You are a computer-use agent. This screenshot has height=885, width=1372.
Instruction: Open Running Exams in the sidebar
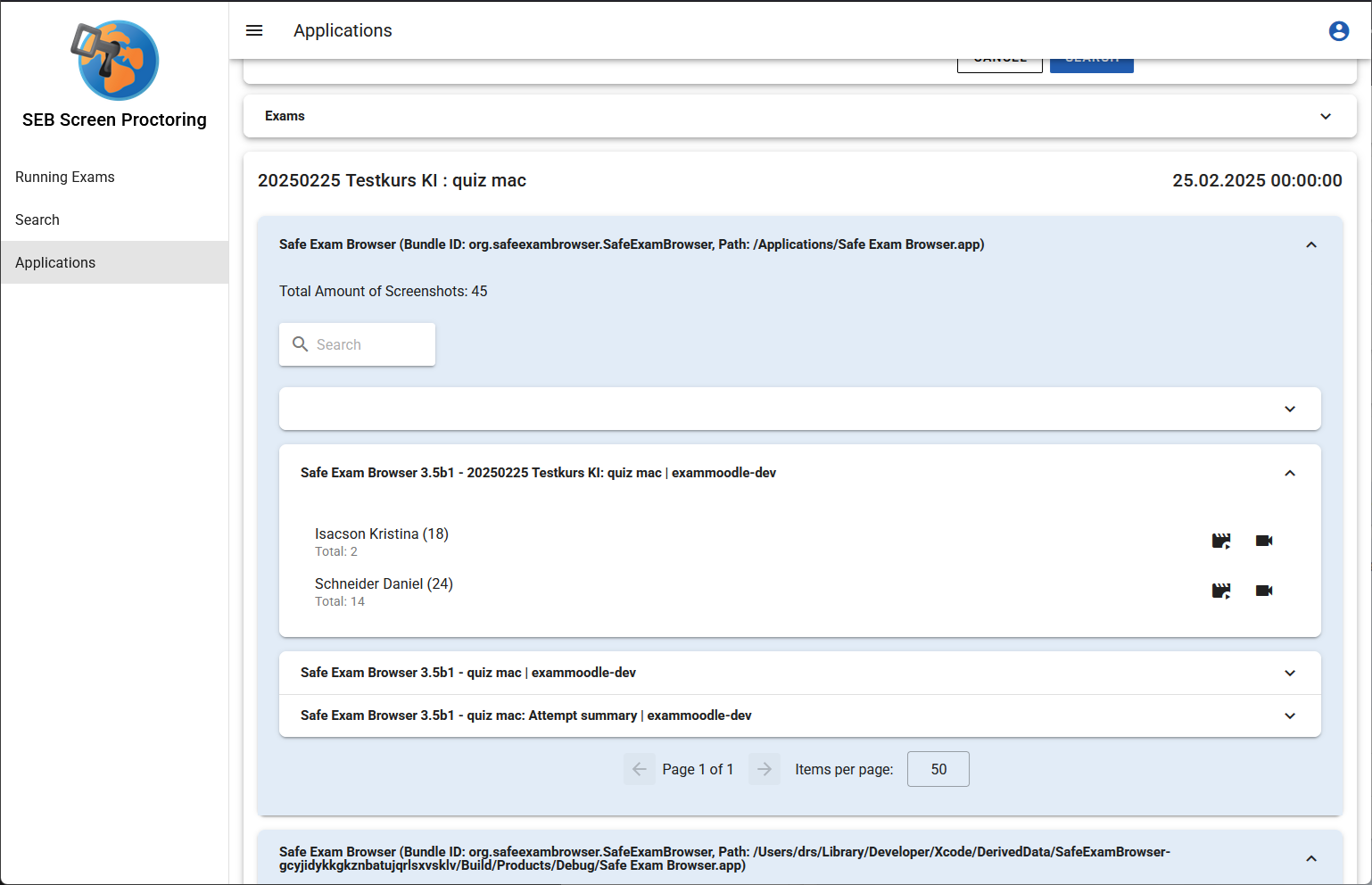pos(114,177)
